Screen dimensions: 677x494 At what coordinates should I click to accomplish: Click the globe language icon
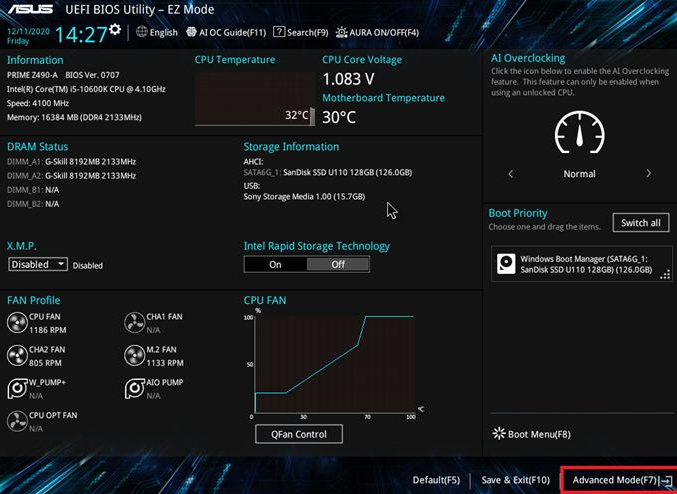click(x=142, y=32)
